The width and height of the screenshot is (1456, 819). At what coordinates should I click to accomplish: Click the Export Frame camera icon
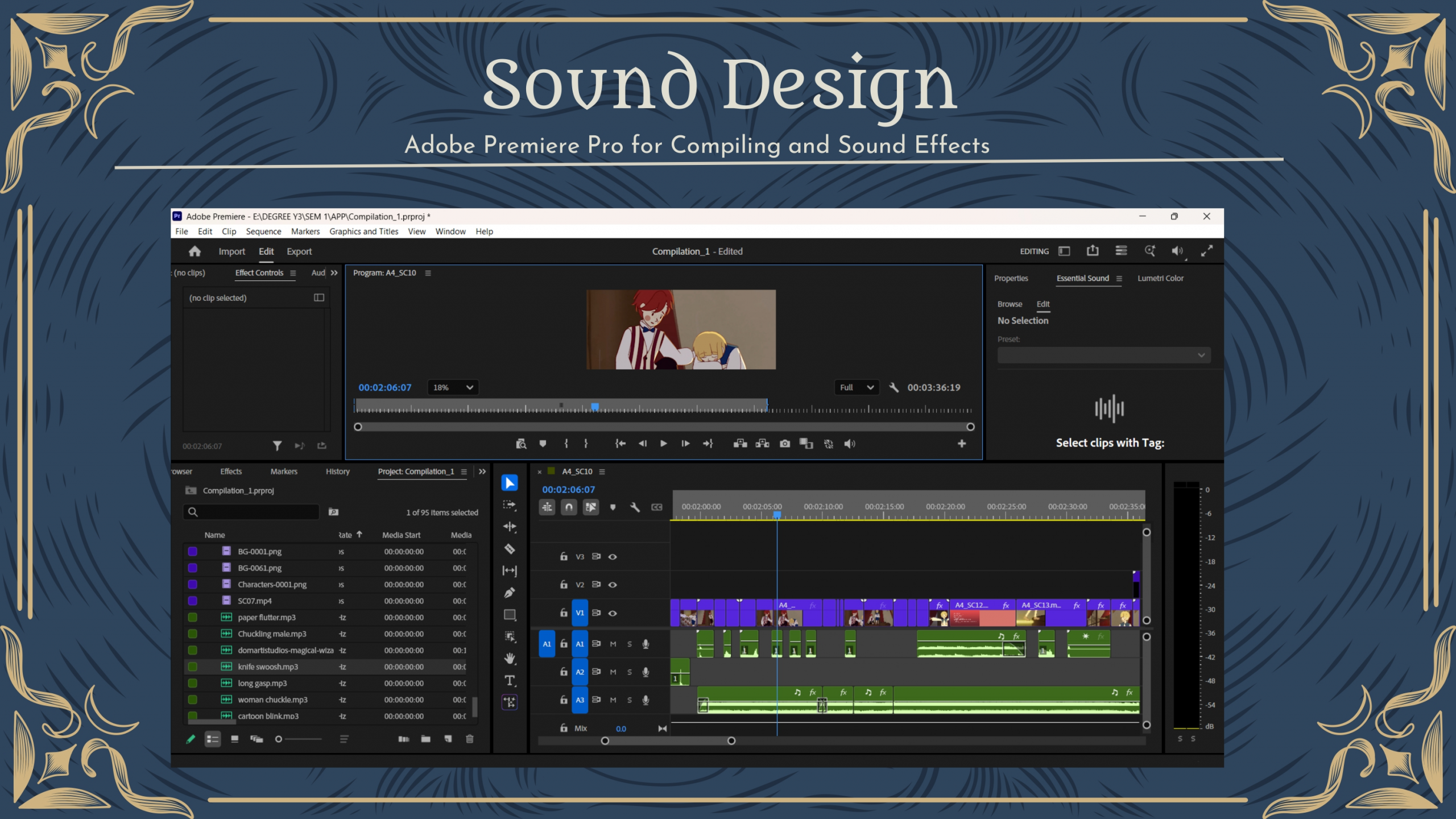pyautogui.click(x=785, y=444)
